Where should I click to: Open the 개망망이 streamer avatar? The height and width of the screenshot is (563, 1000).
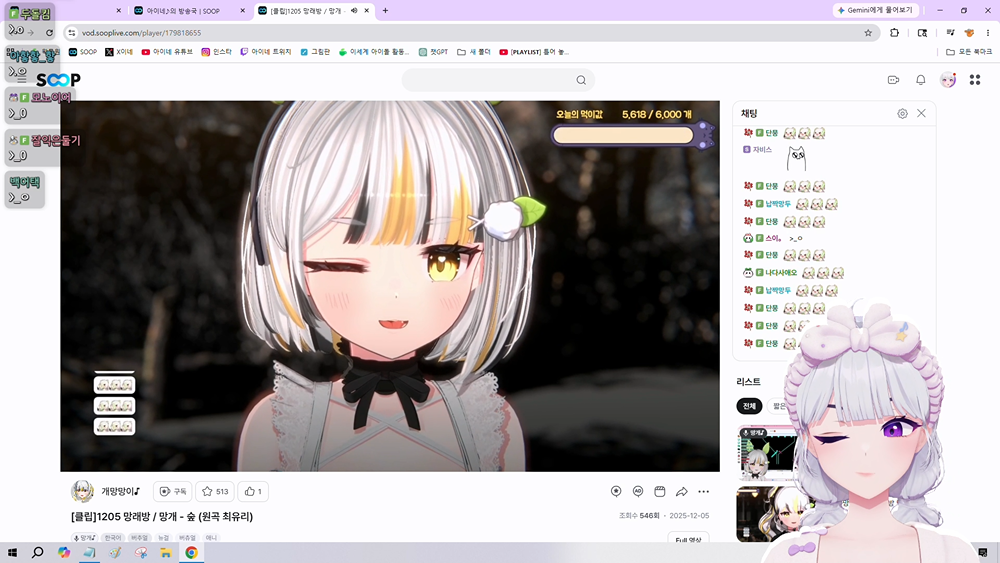(82, 492)
